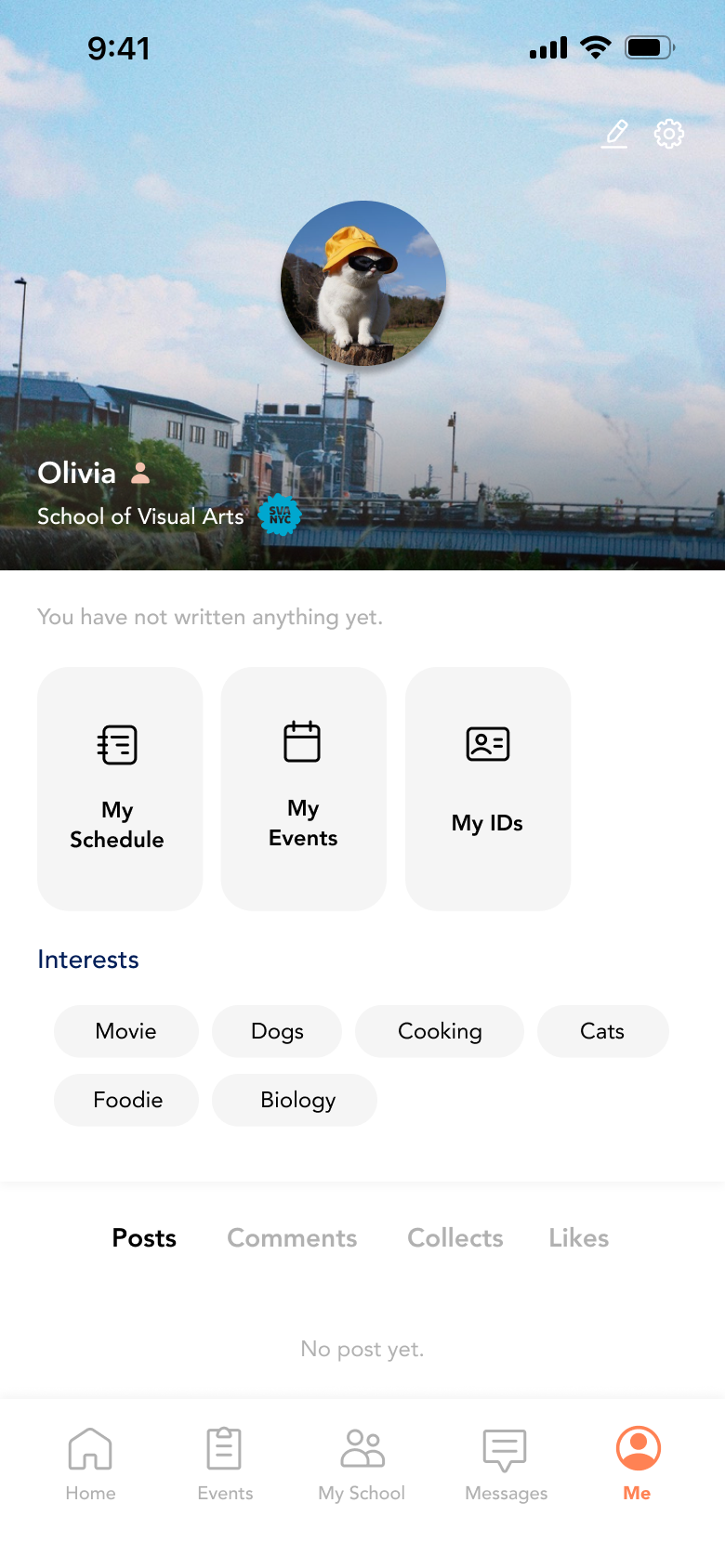Screen dimensions: 725x1568
Task: Toggle the Cooking interest chip
Action: [x=440, y=1031]
